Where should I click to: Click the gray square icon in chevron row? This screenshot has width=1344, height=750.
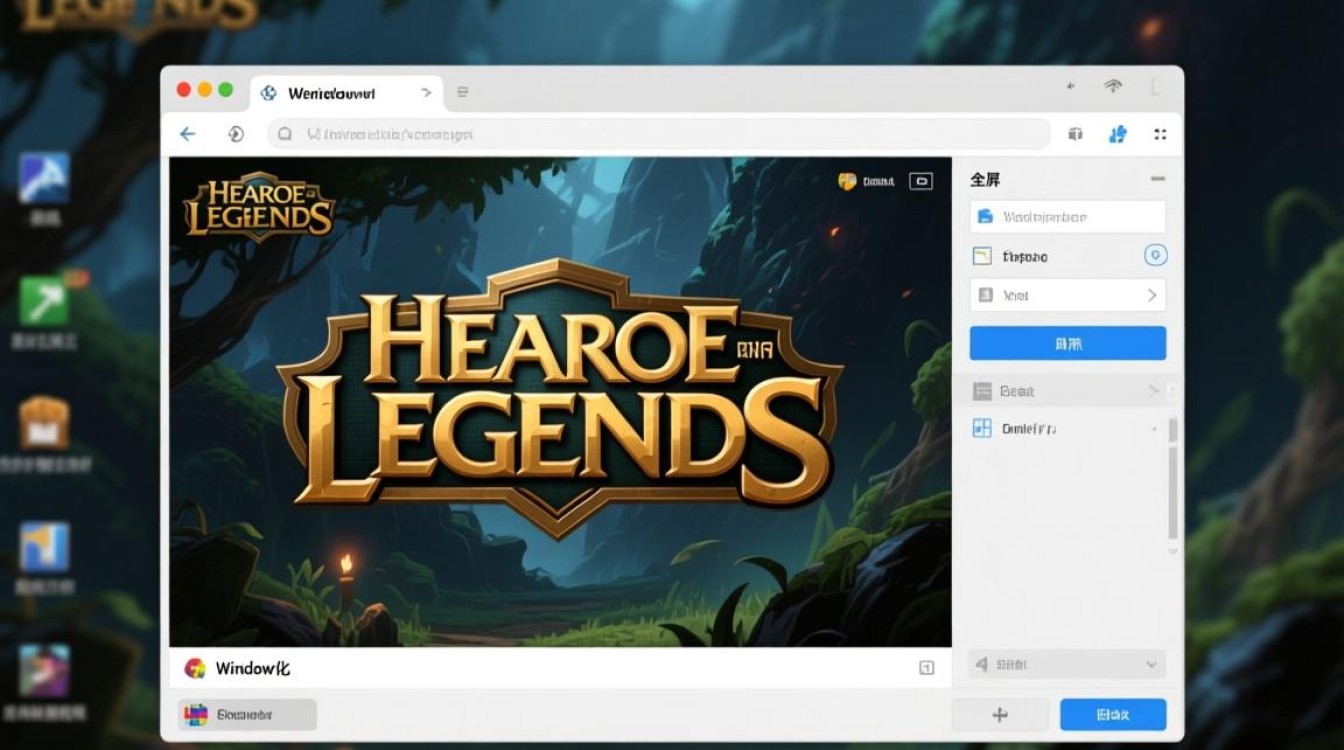[984, 295]
